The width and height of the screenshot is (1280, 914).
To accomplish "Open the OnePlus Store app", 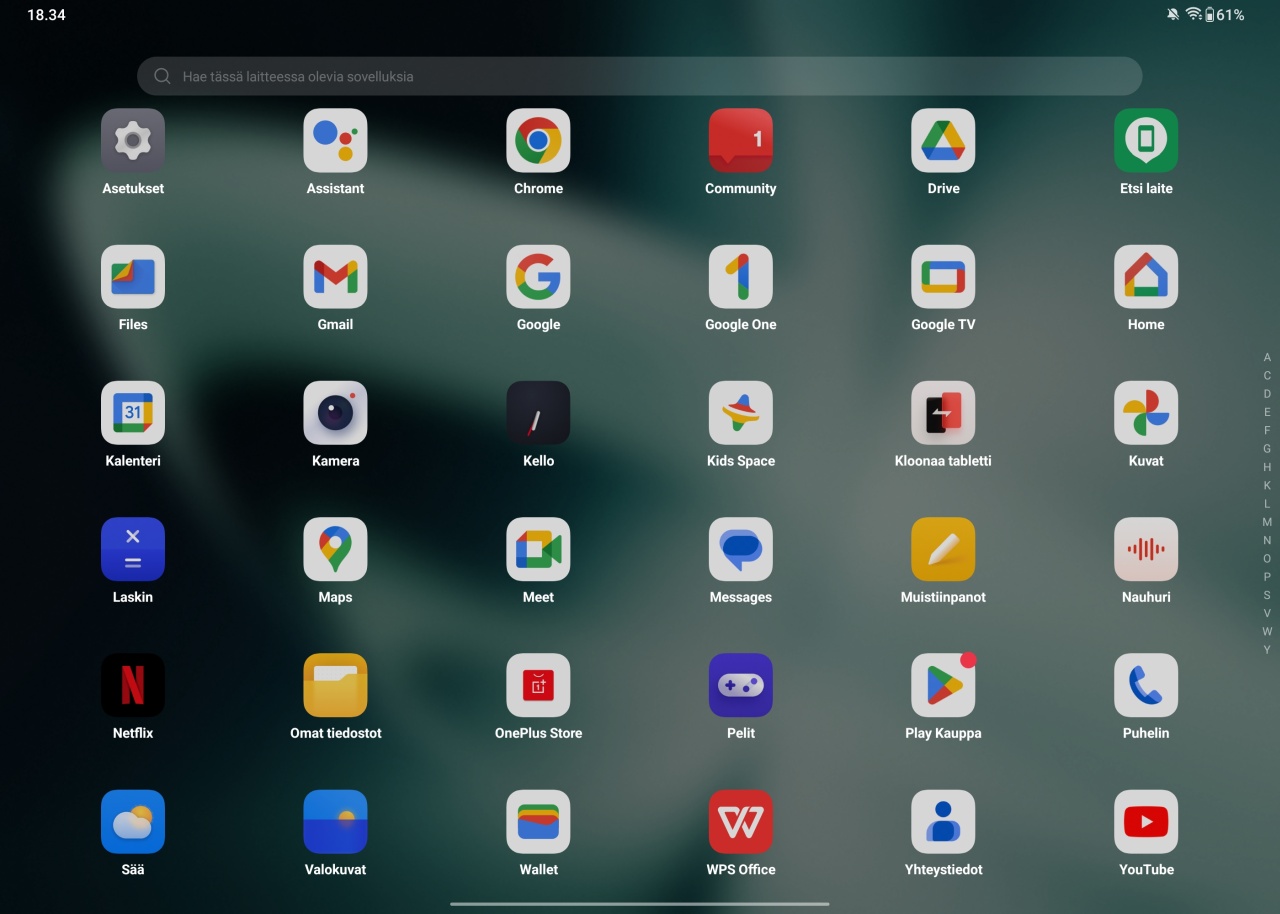I will click(x=538, y=685).
